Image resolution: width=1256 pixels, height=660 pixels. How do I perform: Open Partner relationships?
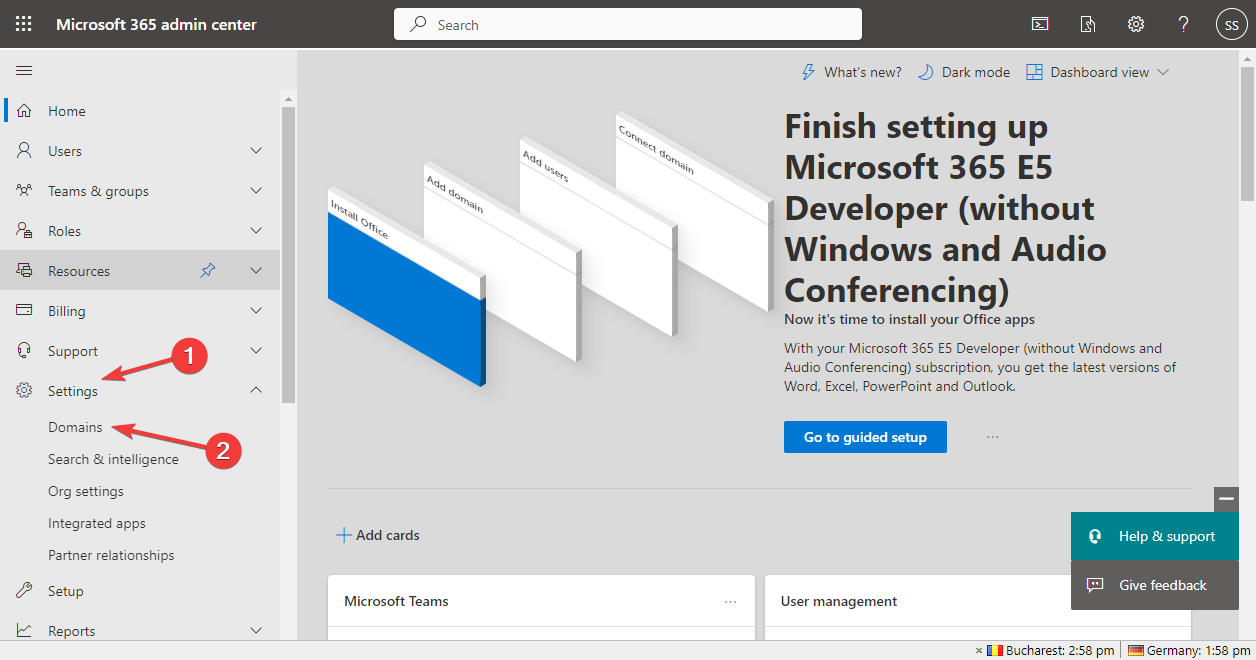click(111, 555)
